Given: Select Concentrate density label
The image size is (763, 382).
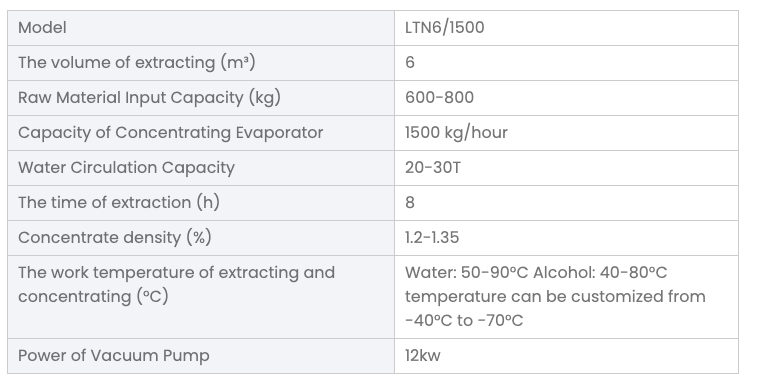Looking at the screenshot, I should (114, 238).
